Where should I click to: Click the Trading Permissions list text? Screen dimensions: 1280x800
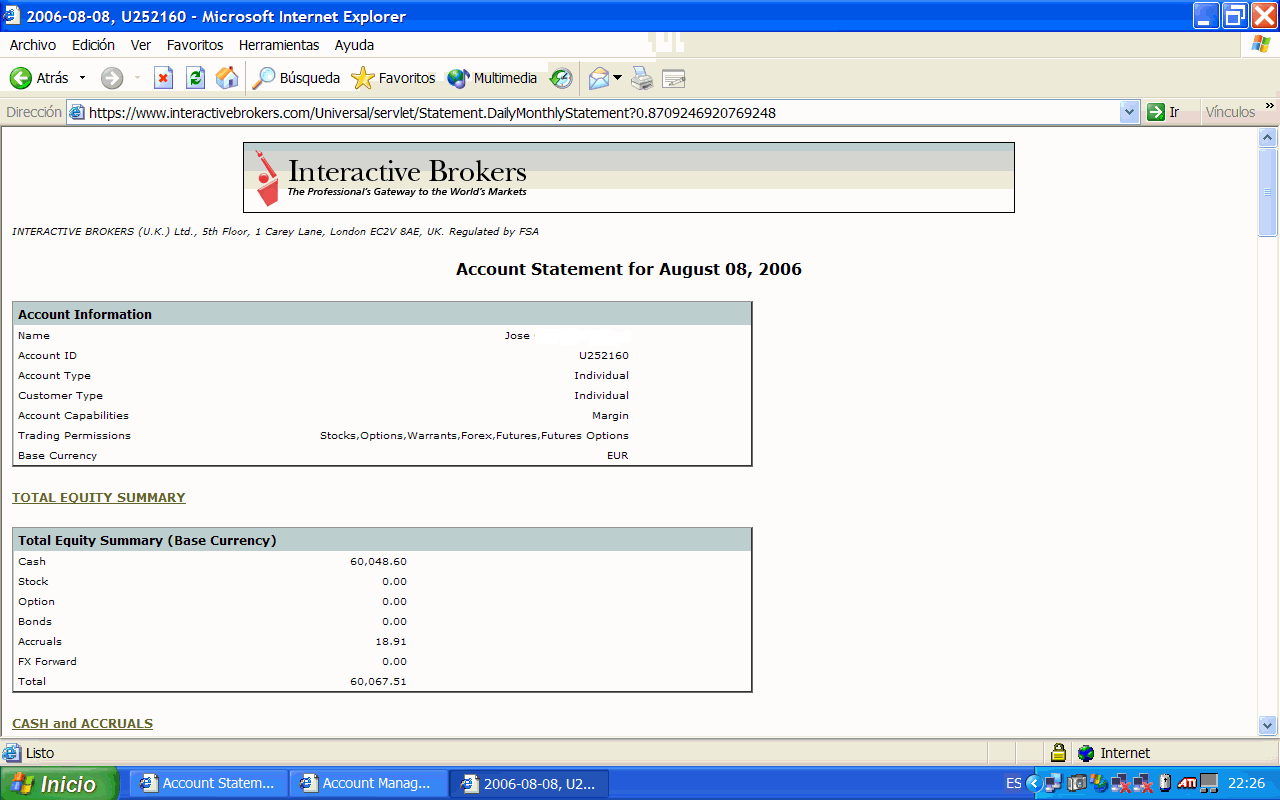pyautogui.click(x=474, y=436)
